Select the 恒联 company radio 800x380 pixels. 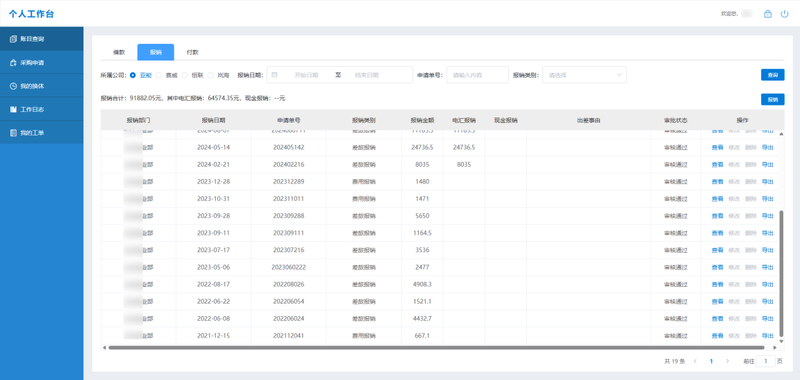[185, 75]
